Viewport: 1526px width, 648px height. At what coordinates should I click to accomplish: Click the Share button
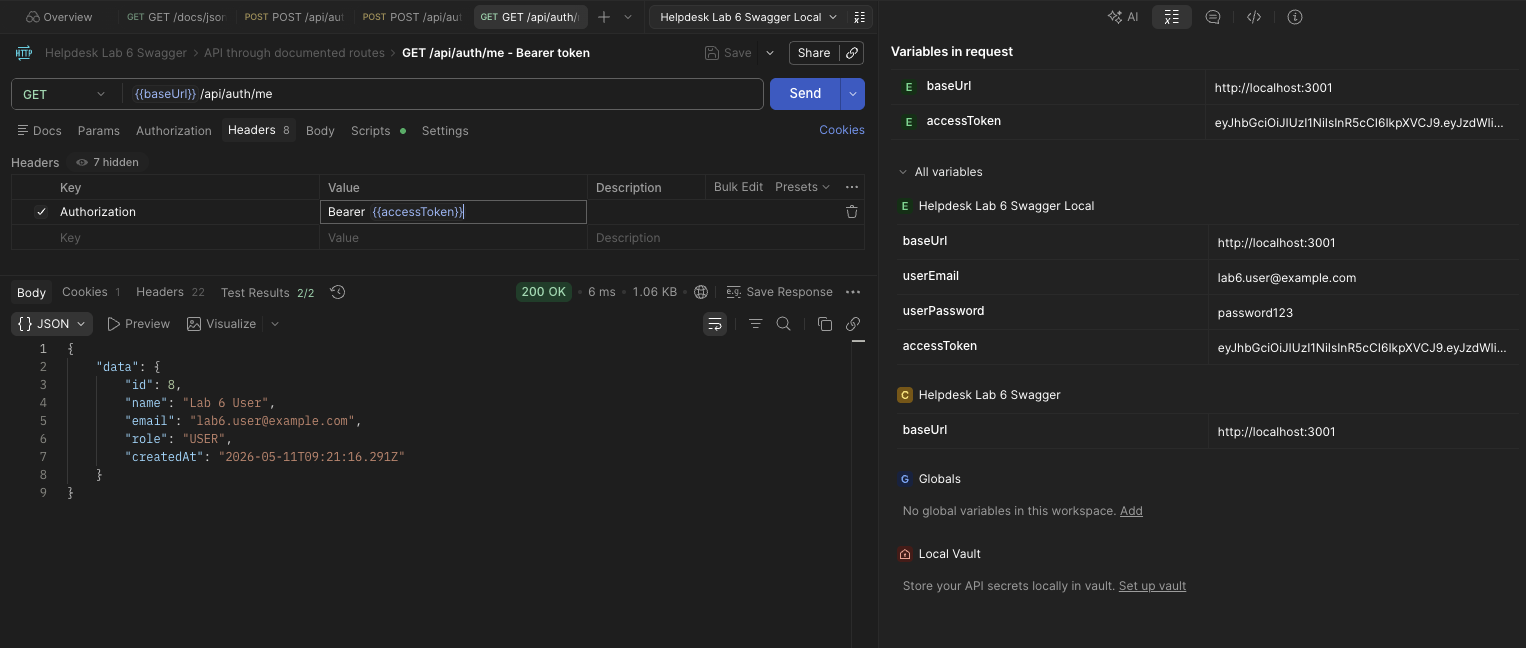click(x=814, y=53)
